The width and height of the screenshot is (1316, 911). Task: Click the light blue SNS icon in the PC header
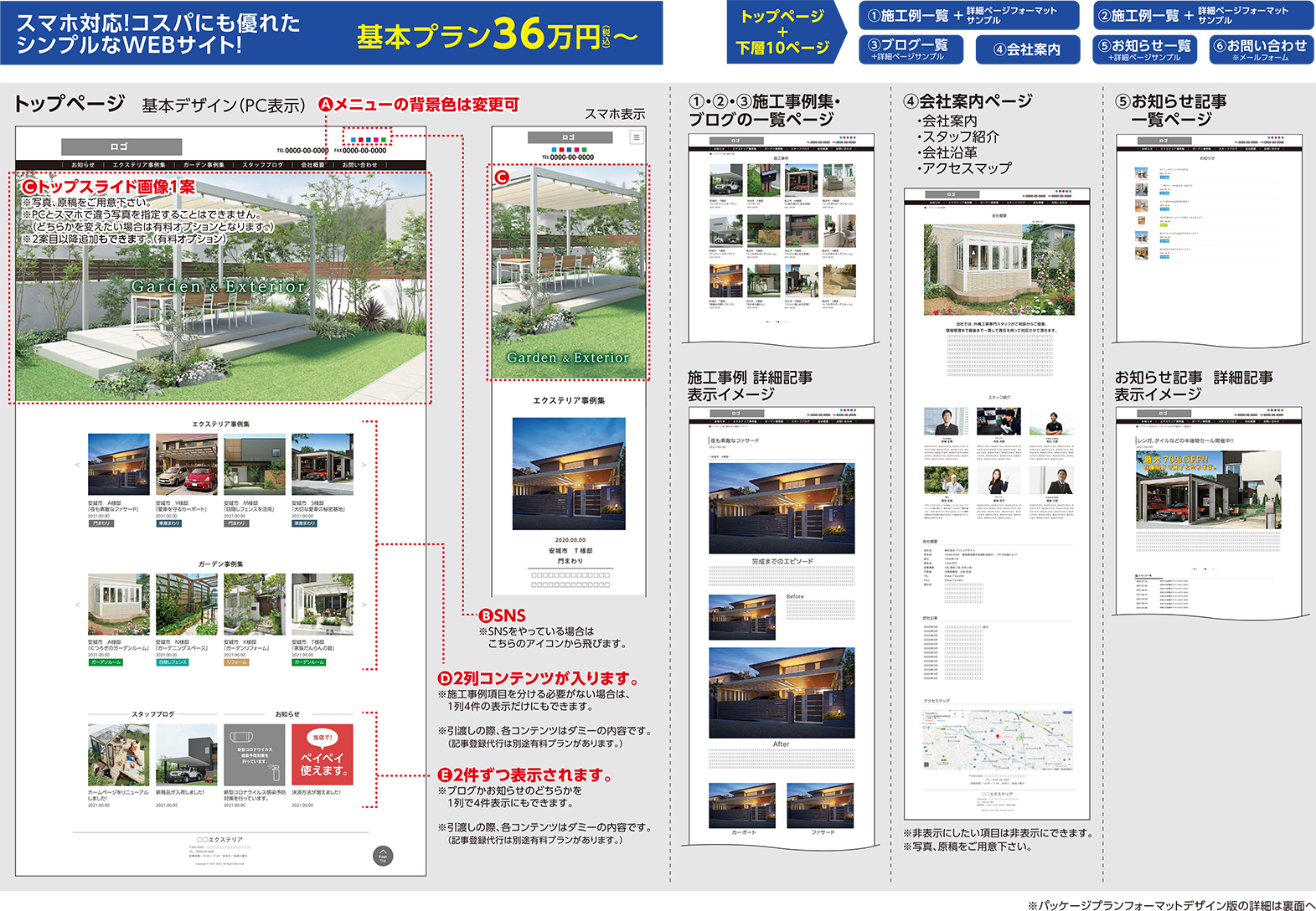354,140
